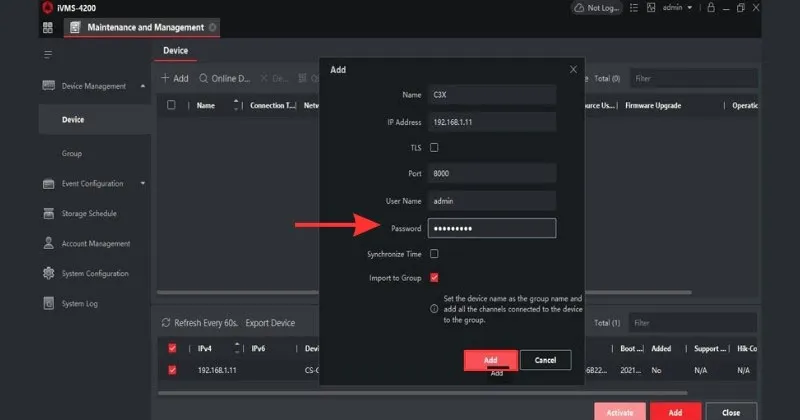
Task: Toggle select-all checkbox in online device header
Action: (172, 348)
